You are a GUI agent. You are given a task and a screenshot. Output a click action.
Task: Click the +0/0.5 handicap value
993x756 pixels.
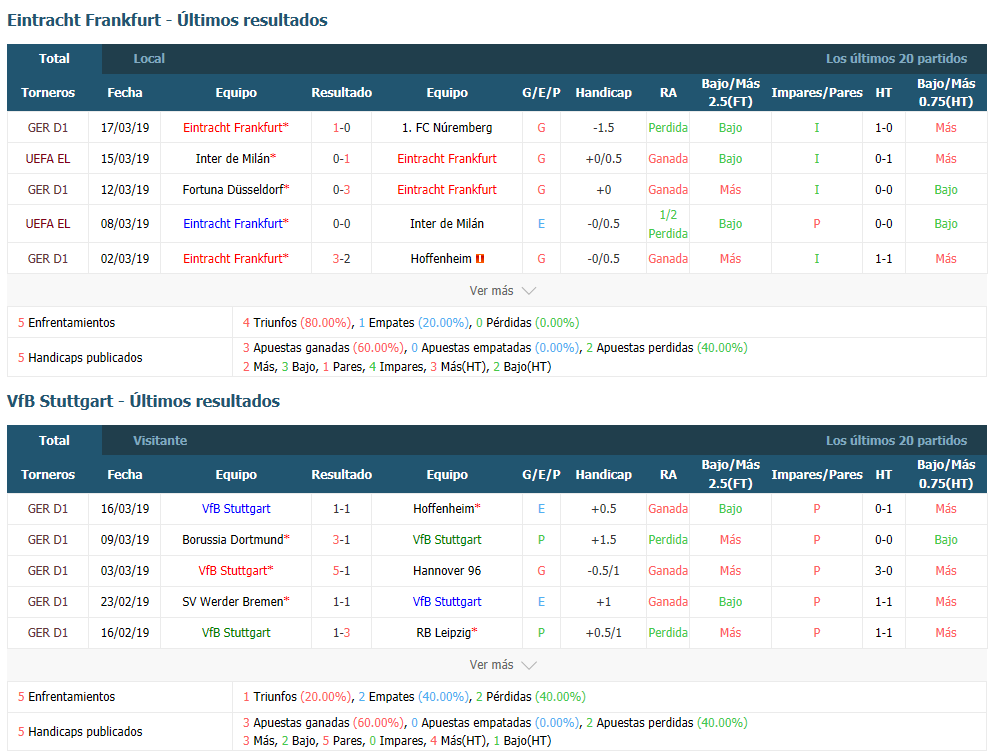point(604,159)
